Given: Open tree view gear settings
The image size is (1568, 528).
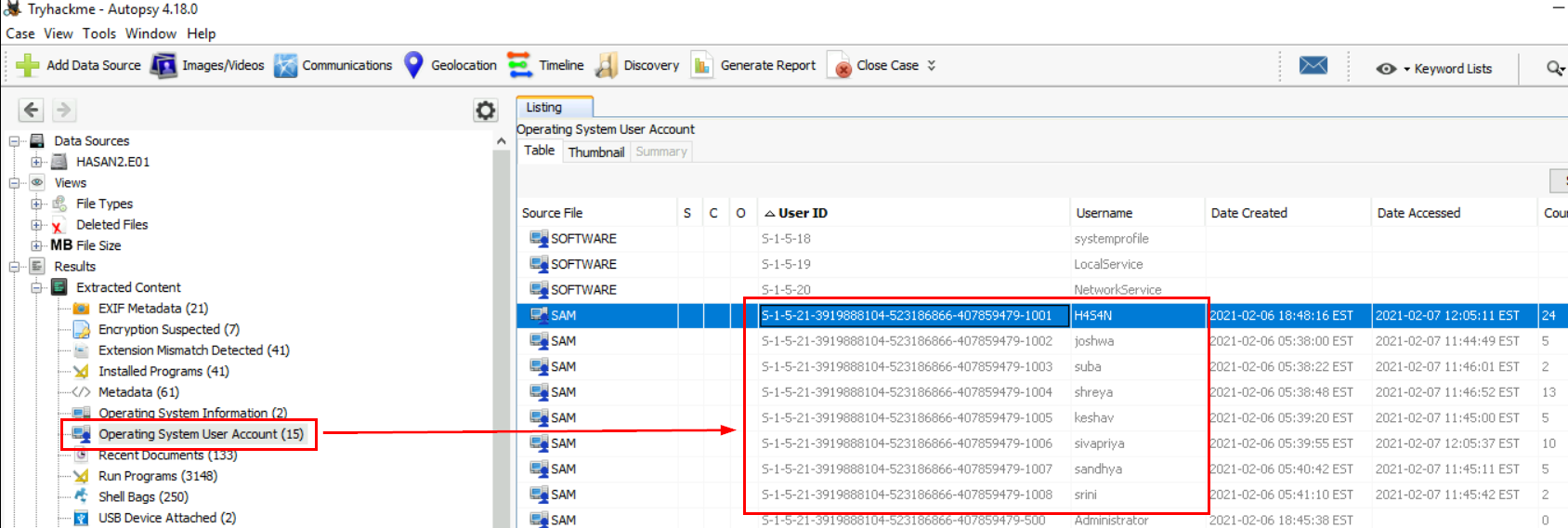Looking at the screenshot, I should [x=485, y=111].
